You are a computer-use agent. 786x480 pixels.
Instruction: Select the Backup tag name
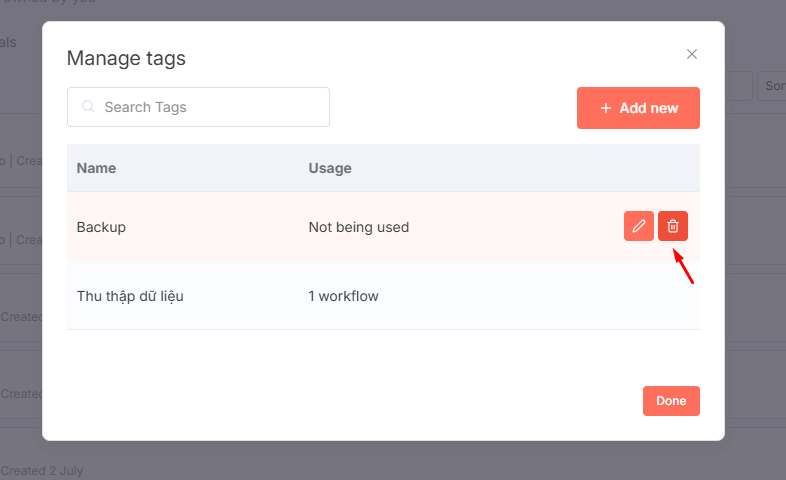pyautogui.click(x=101, y=227)
